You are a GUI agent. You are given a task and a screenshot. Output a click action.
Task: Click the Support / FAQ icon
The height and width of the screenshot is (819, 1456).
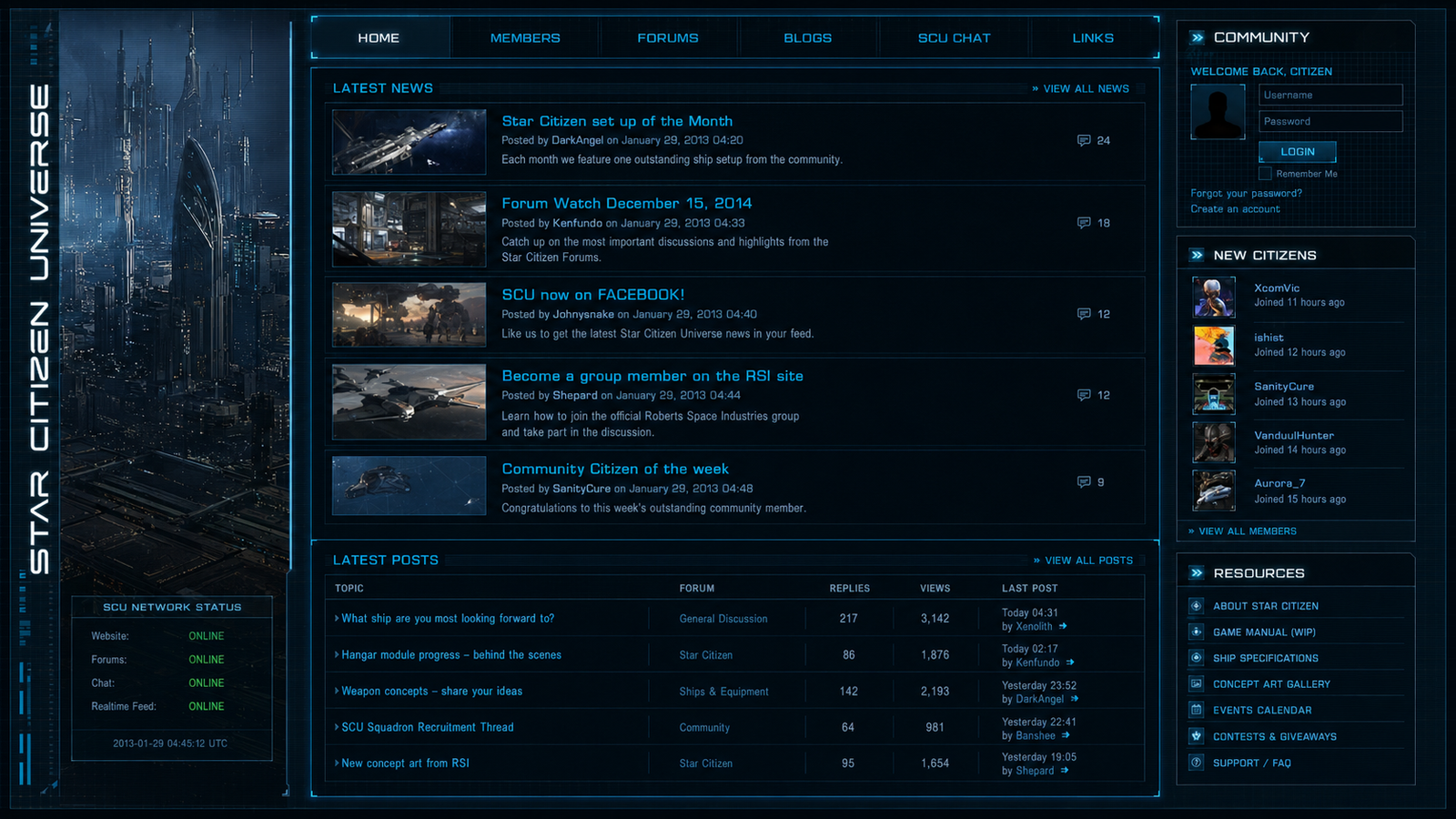click(1196, 763)
